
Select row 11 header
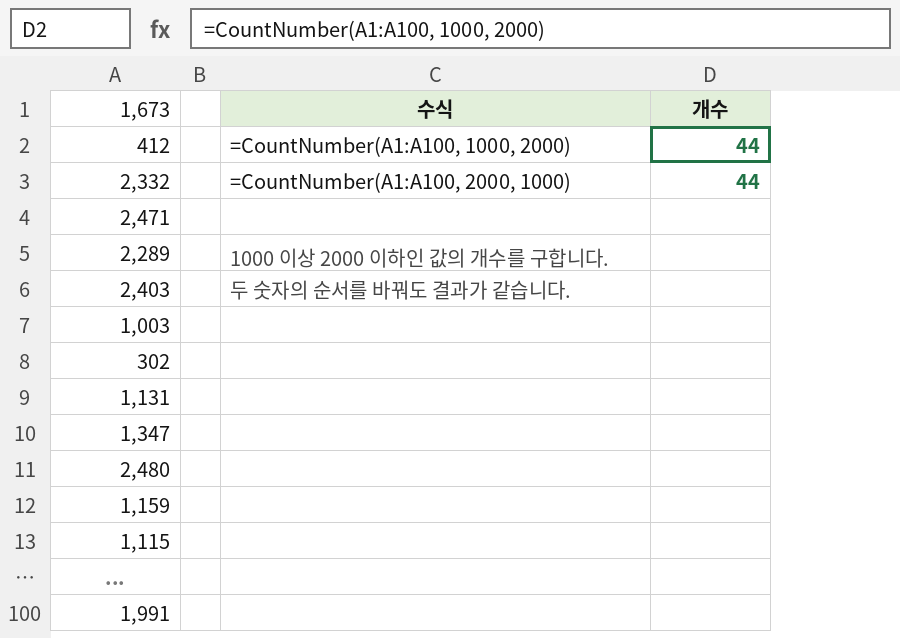25,469
